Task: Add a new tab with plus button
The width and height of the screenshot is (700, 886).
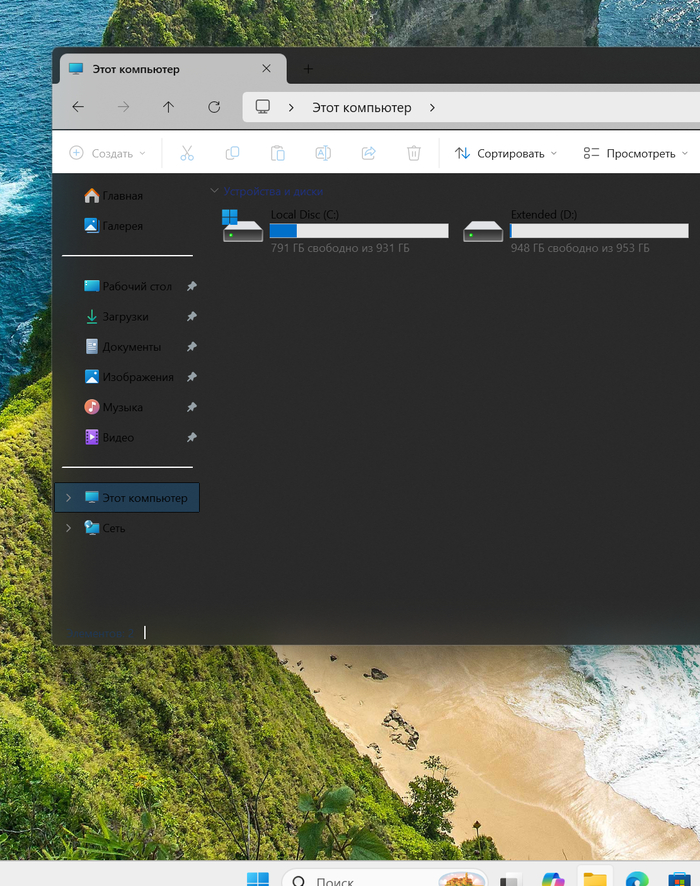Action: click(x=308, y=69)
